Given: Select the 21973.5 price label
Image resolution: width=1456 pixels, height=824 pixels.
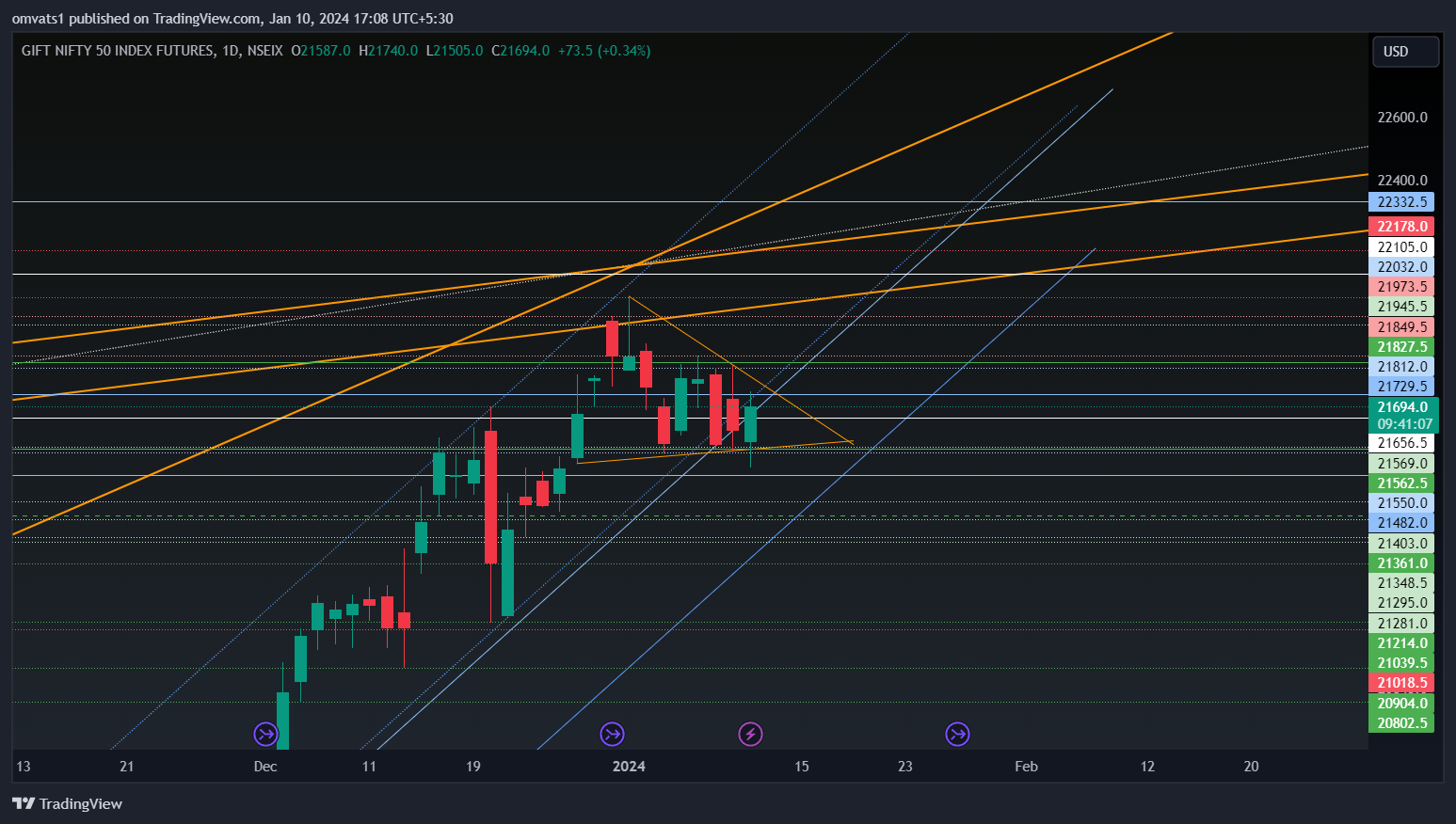Looking at the screenshot, I should [1401, 287].
